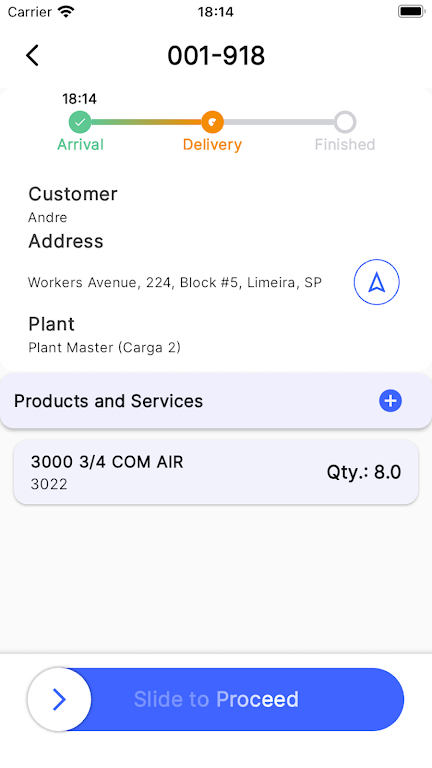
Task: Tap the order number 001-918 title
Action: point(216,55)
